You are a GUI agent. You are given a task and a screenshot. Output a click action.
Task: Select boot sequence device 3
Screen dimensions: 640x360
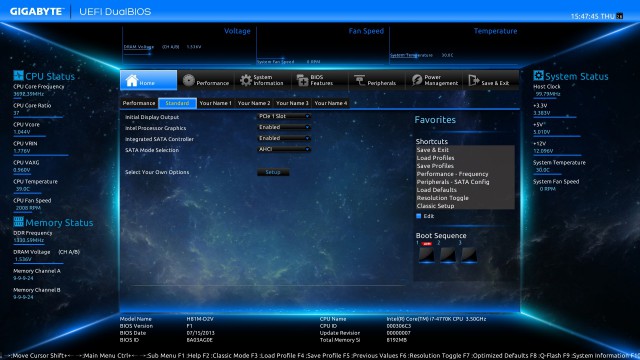click(469, 255)
